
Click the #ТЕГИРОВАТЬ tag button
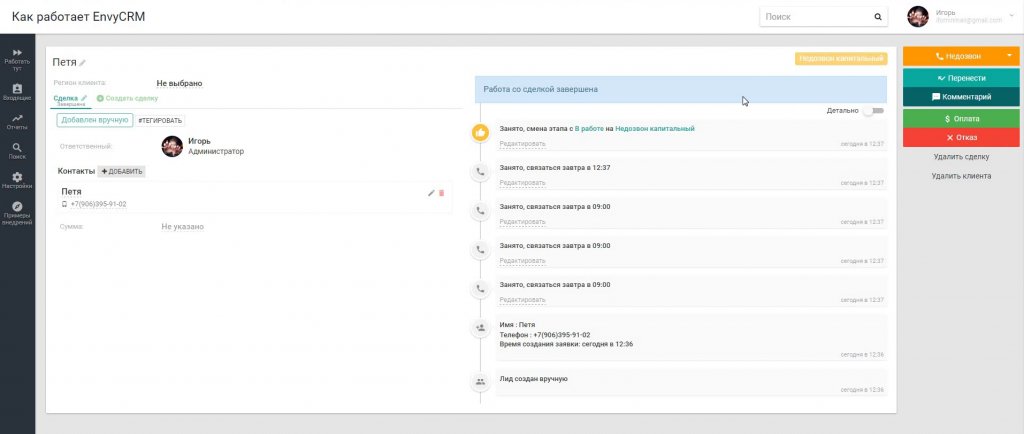click(161, 121)
